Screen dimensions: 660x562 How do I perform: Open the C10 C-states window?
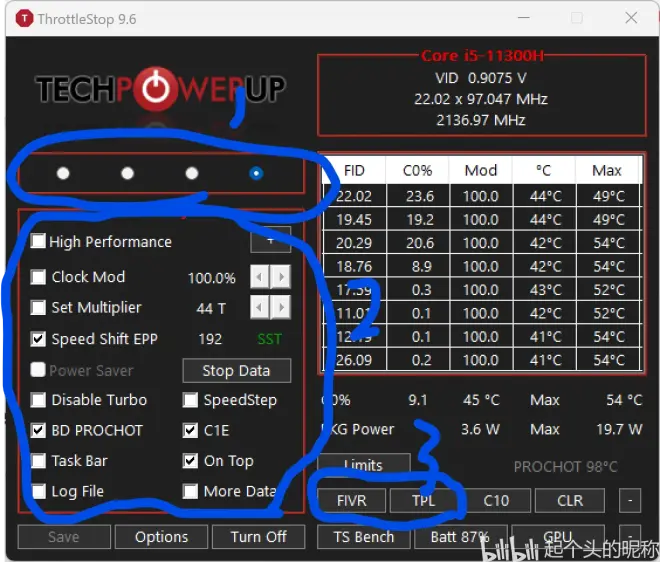coord(496,501)
